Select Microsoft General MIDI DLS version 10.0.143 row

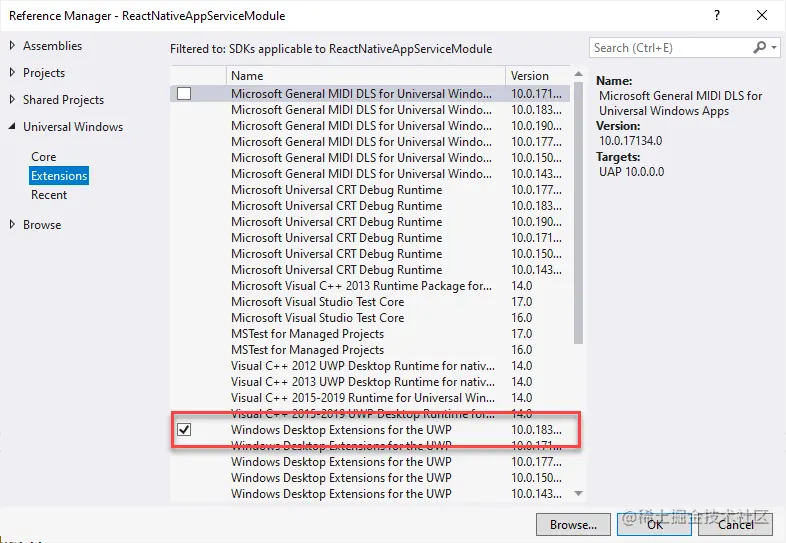pos(370,174)
